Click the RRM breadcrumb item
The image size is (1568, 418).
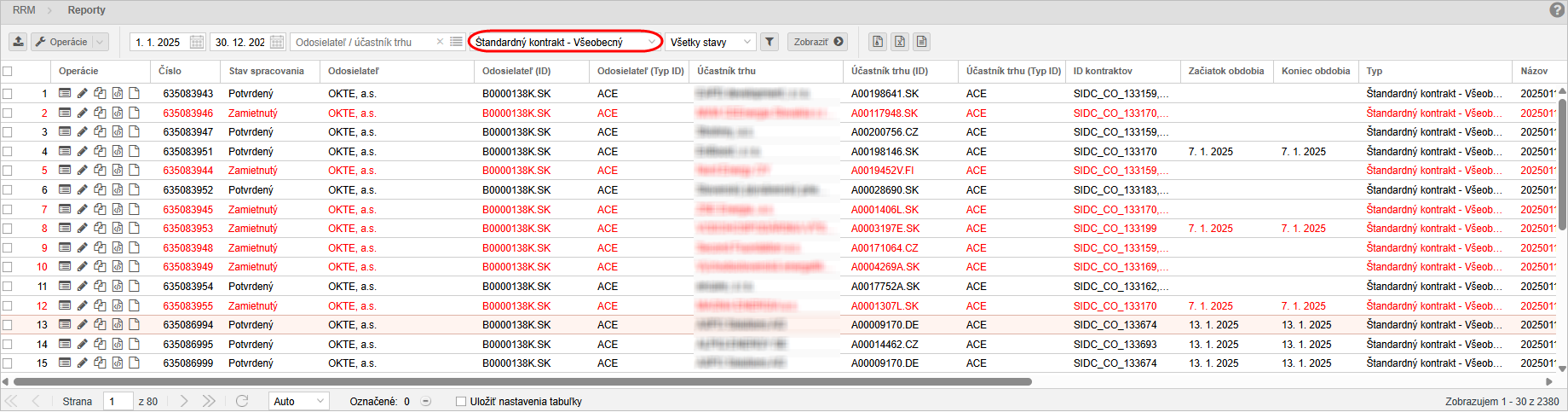[x=24, y=10]
